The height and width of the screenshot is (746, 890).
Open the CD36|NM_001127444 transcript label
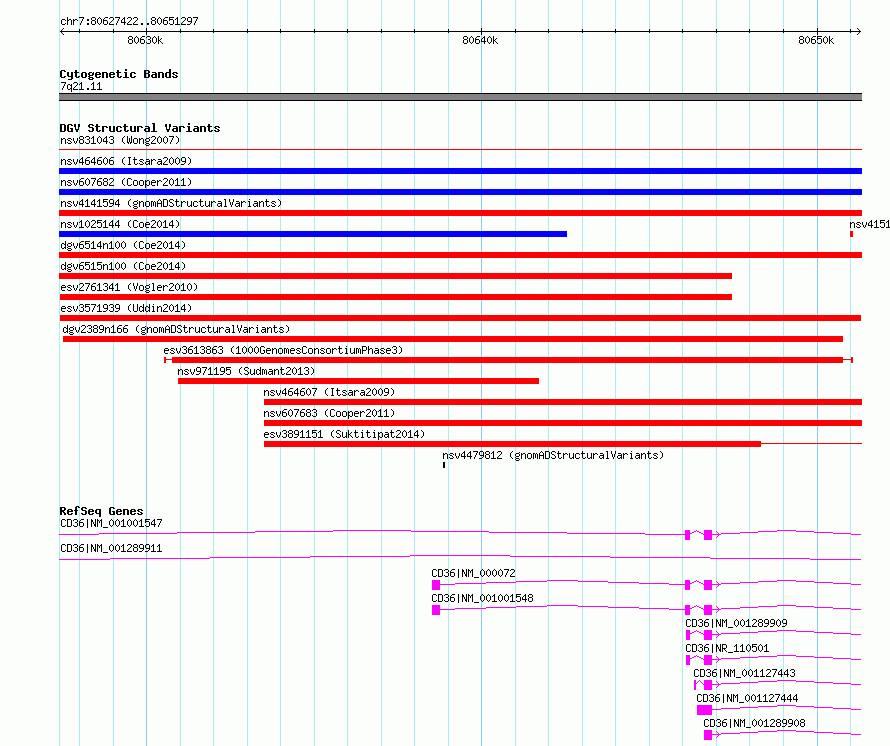click(747, 698)
